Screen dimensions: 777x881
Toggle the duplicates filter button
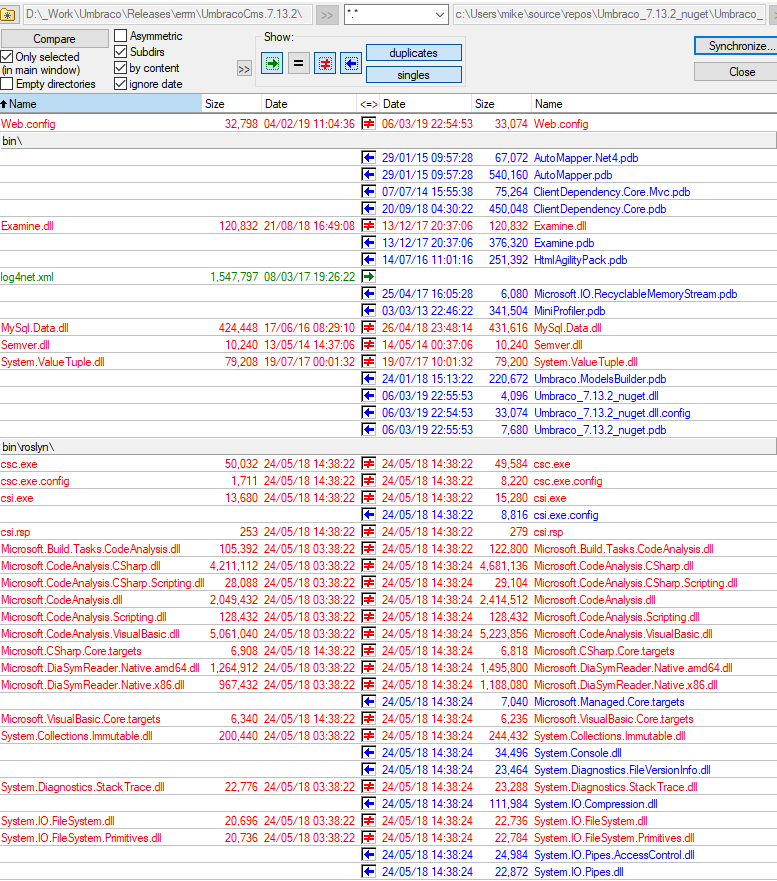click(414, 53)
